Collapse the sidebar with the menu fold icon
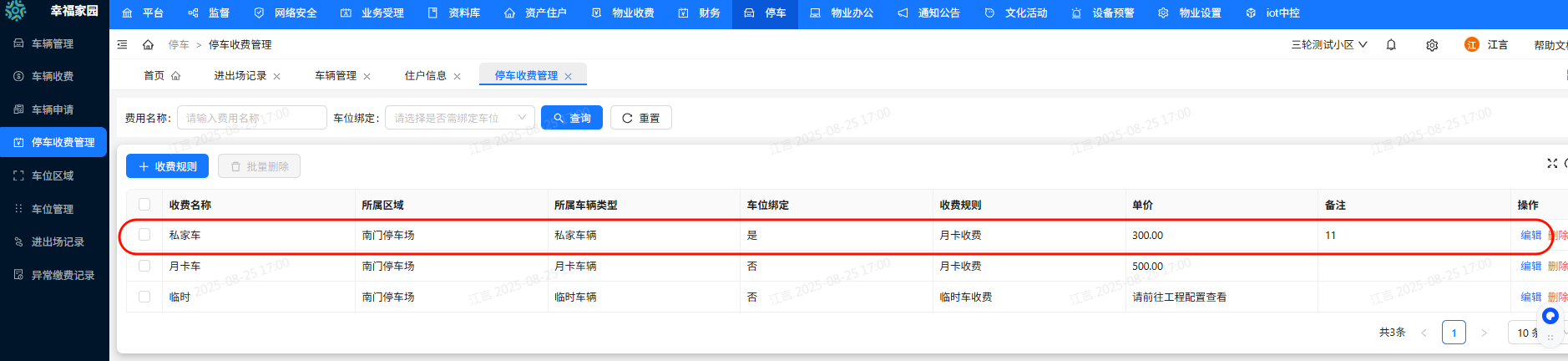 pyautogui.click(x=123, y=45)
